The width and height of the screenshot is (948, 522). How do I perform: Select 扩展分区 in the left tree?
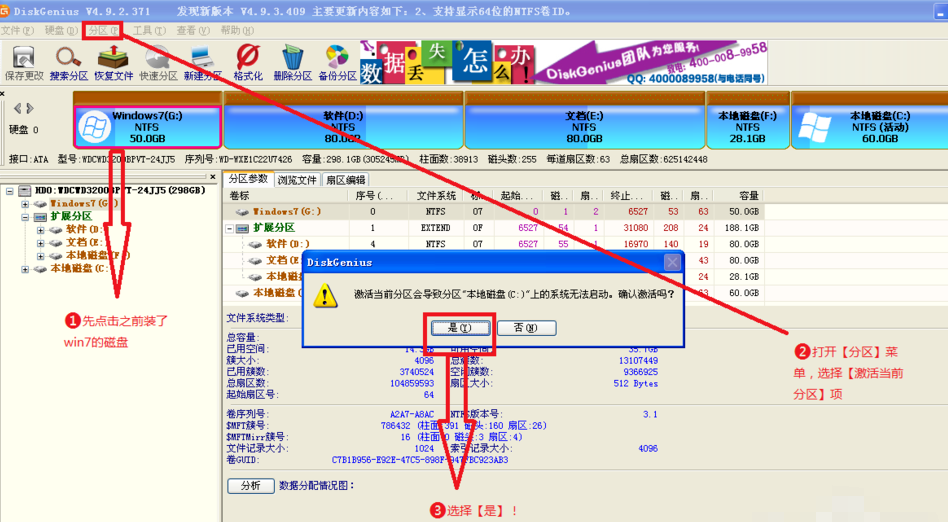click(x=71, y=217)
